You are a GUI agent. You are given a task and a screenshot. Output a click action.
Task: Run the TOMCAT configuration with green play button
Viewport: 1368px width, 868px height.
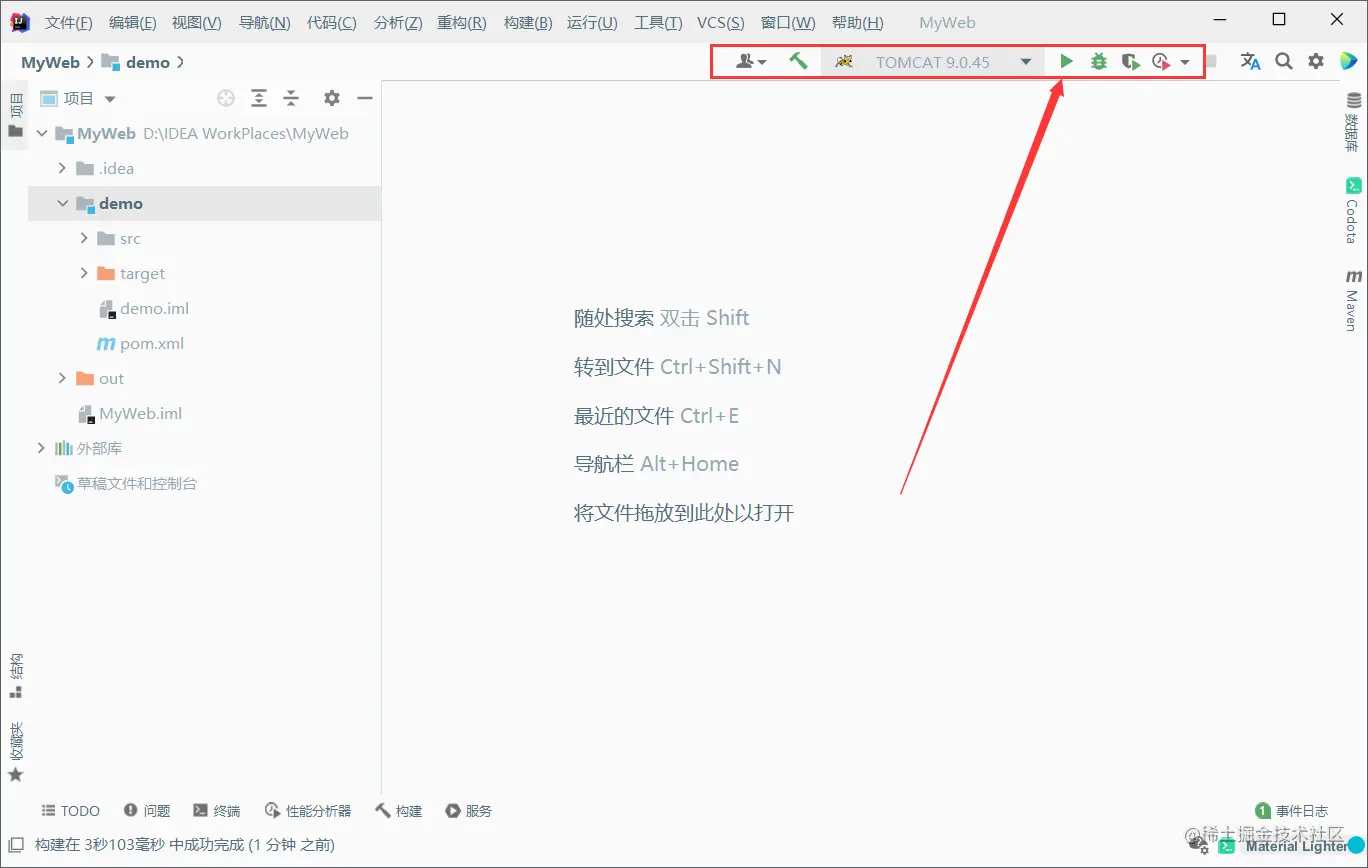coord(1067,62)
